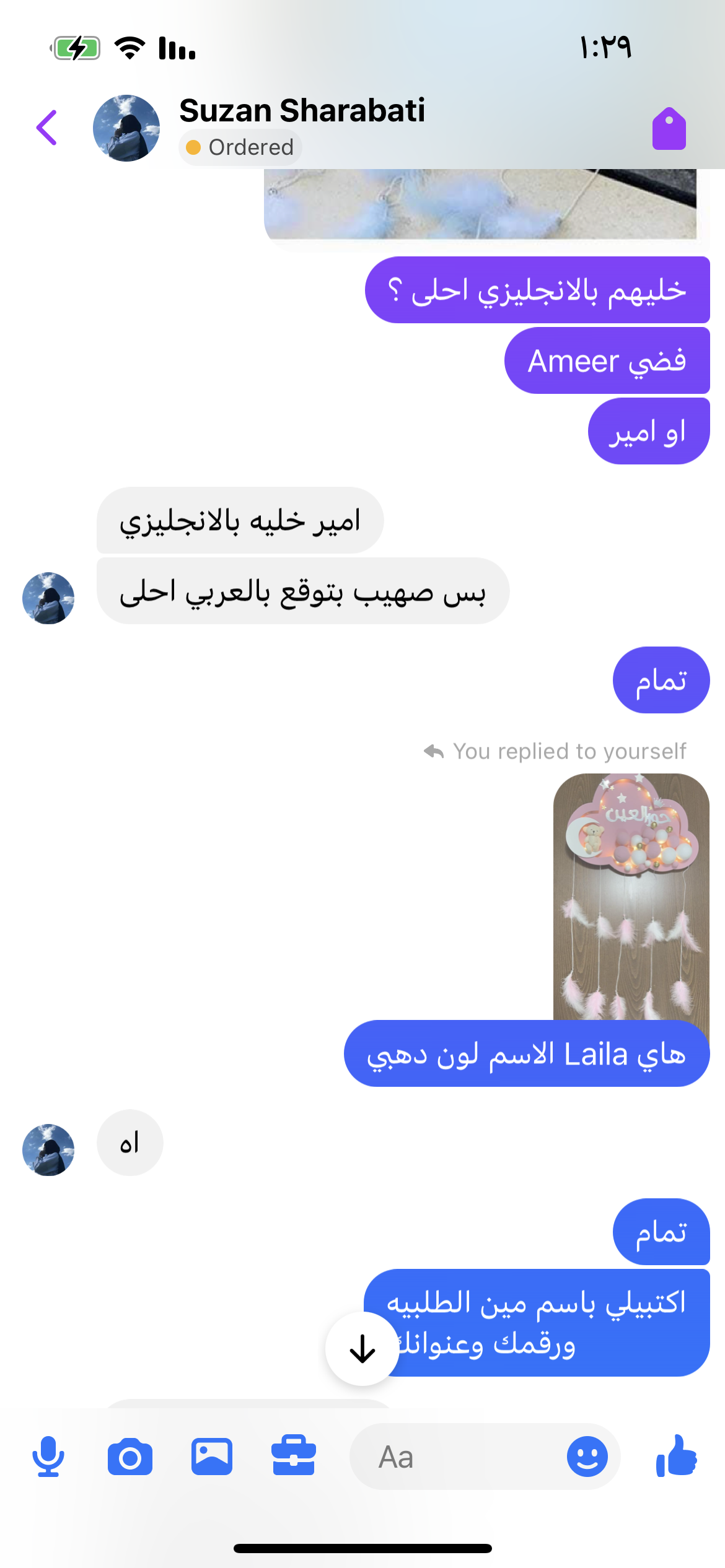Select the Laila gold name message bubble
The width and height of the screenshot is (725, 1568).
coord(527,1054)
